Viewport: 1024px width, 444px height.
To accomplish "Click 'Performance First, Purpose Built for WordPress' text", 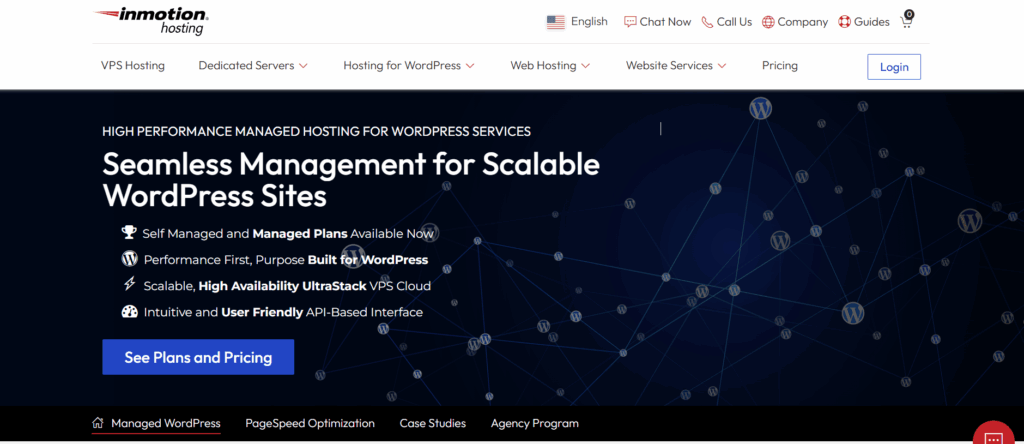I will pyautogui.click(x=286, y=259).
